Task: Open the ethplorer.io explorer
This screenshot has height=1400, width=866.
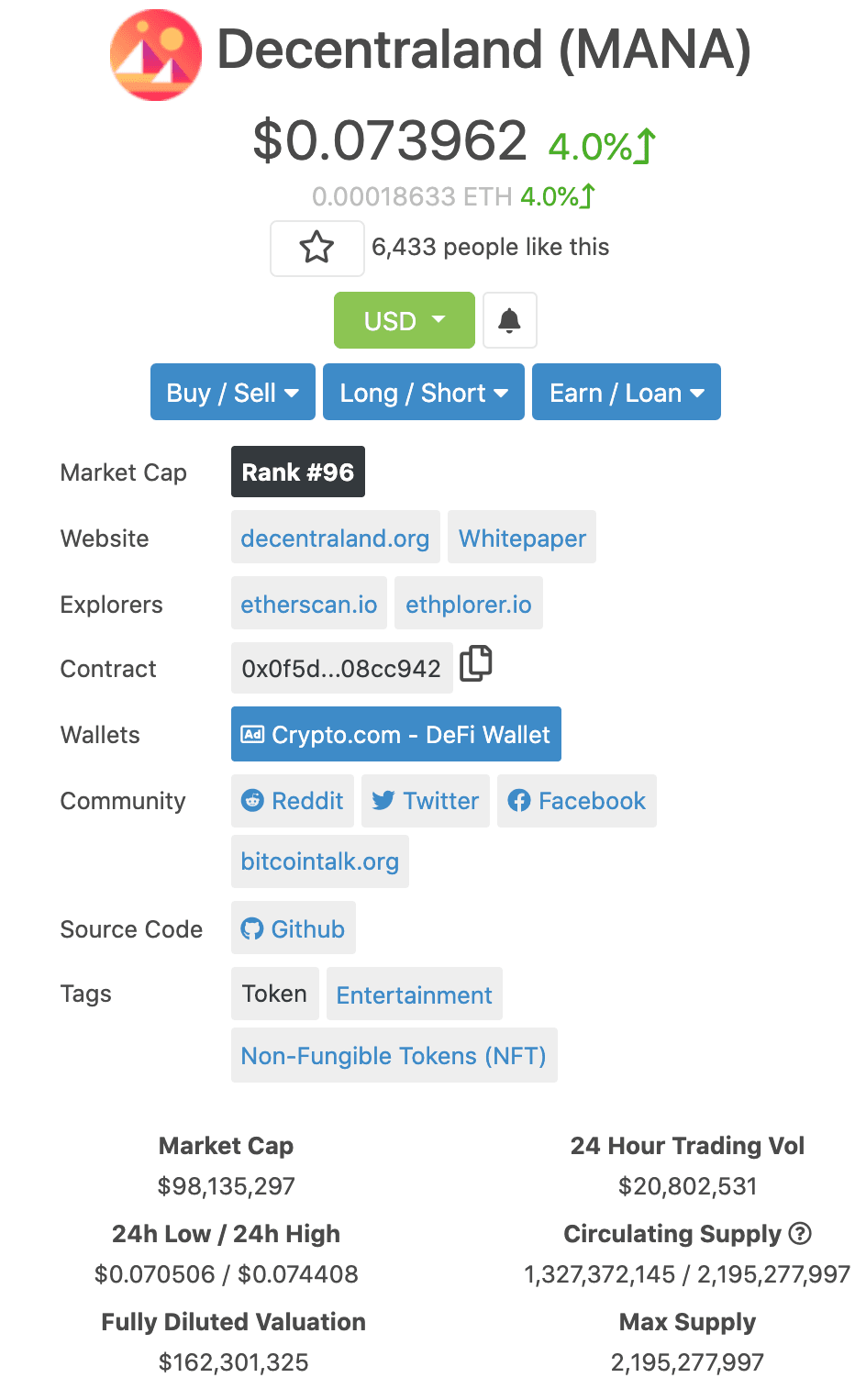Action: tap(469, 604)
